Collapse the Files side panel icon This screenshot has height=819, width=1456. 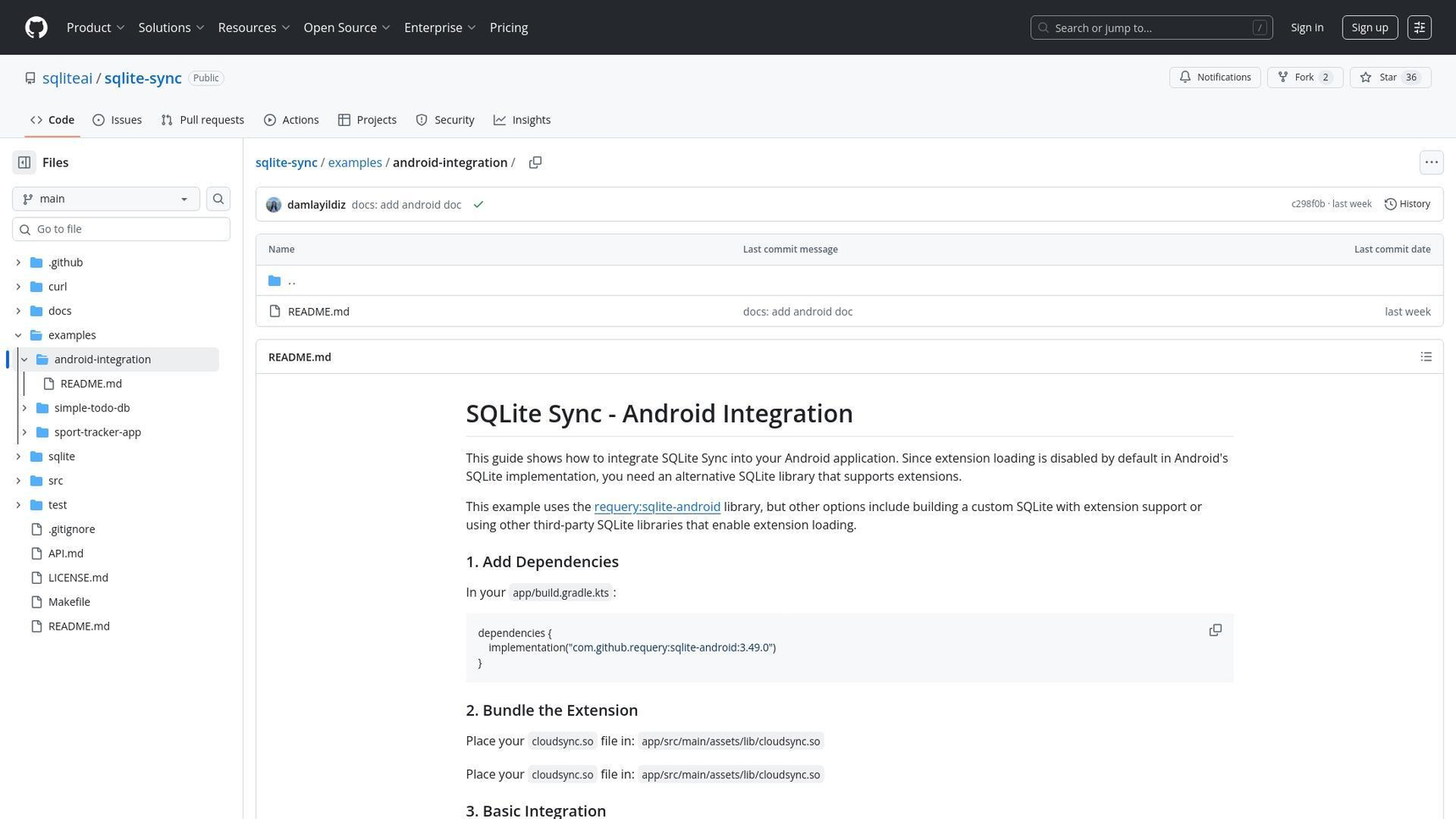(x=25, y=162)
